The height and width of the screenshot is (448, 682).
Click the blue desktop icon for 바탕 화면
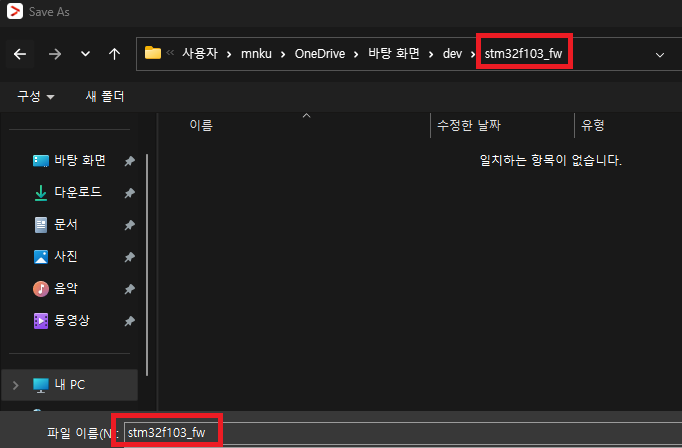pyautogui.click(x=41, y=161)
